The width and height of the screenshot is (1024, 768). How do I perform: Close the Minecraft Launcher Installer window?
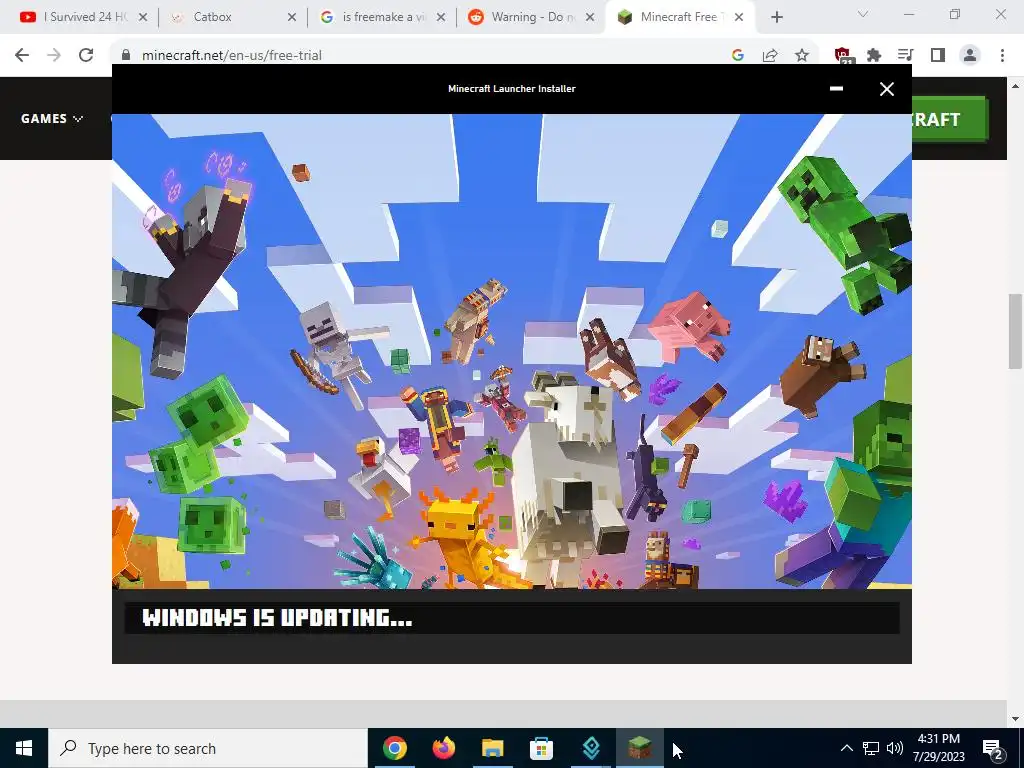[886, 89]
